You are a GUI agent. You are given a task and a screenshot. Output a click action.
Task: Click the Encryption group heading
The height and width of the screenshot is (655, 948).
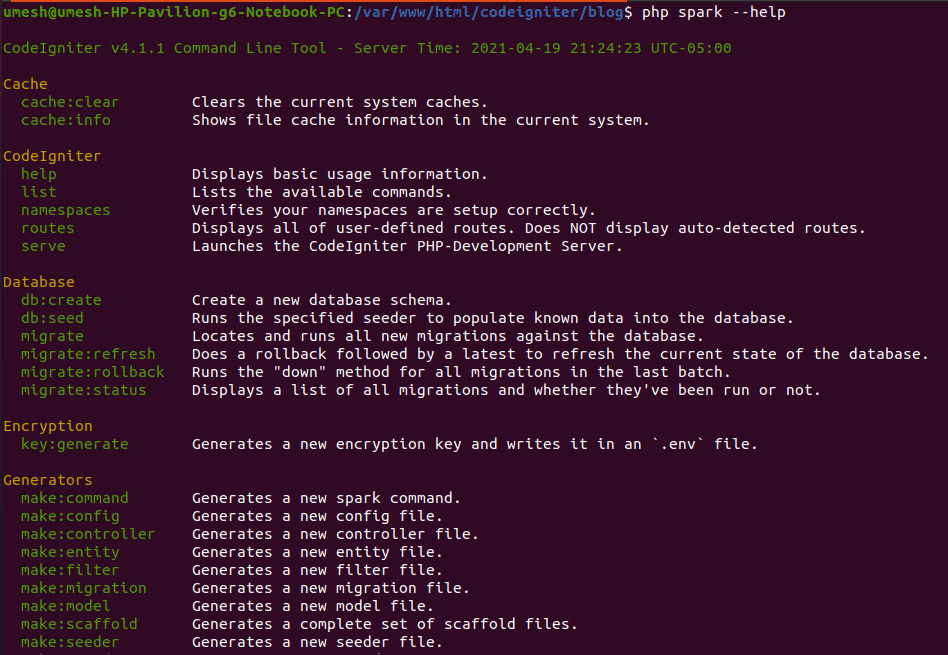[x=48, y=426]
